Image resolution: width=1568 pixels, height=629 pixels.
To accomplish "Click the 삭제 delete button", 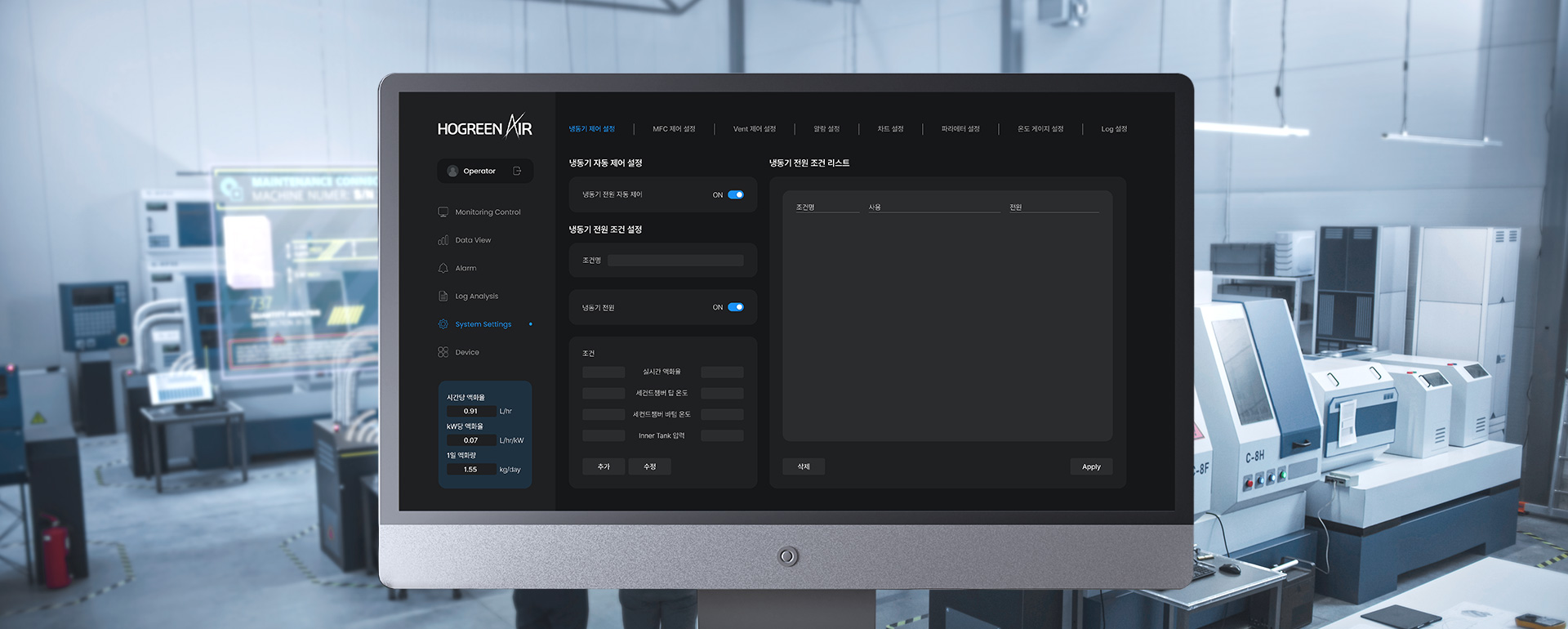I will click(804, 466).
